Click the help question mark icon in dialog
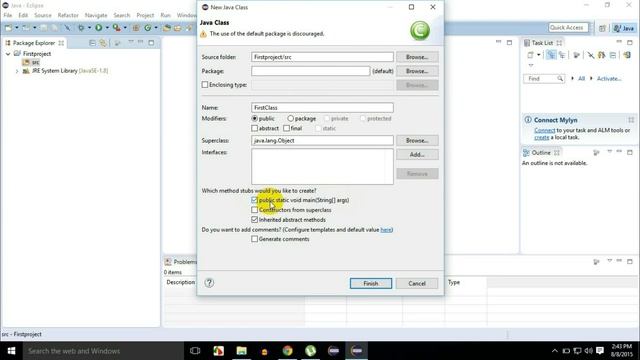 click(209, 282)
